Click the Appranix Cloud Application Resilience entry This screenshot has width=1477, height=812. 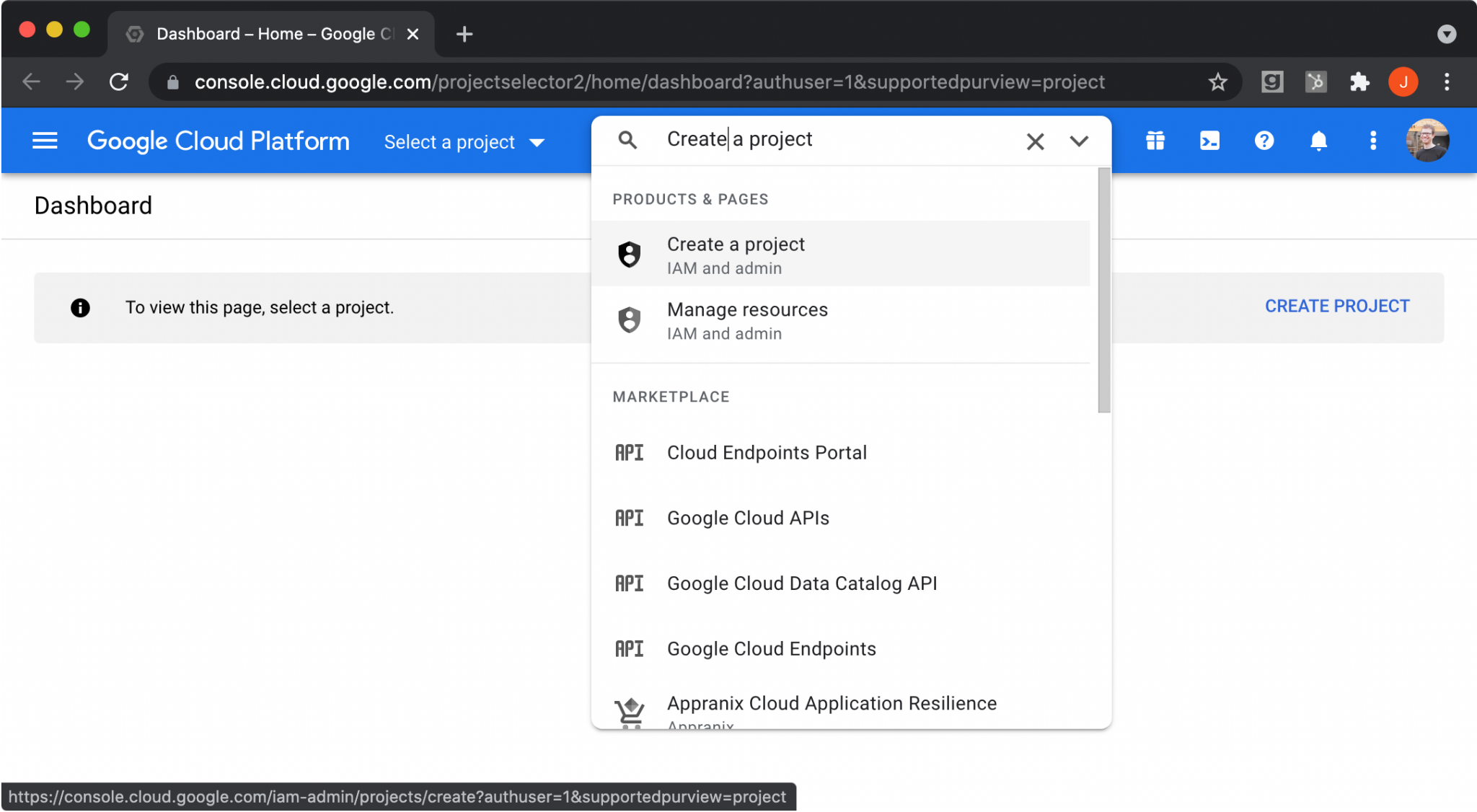coord(831,703)
